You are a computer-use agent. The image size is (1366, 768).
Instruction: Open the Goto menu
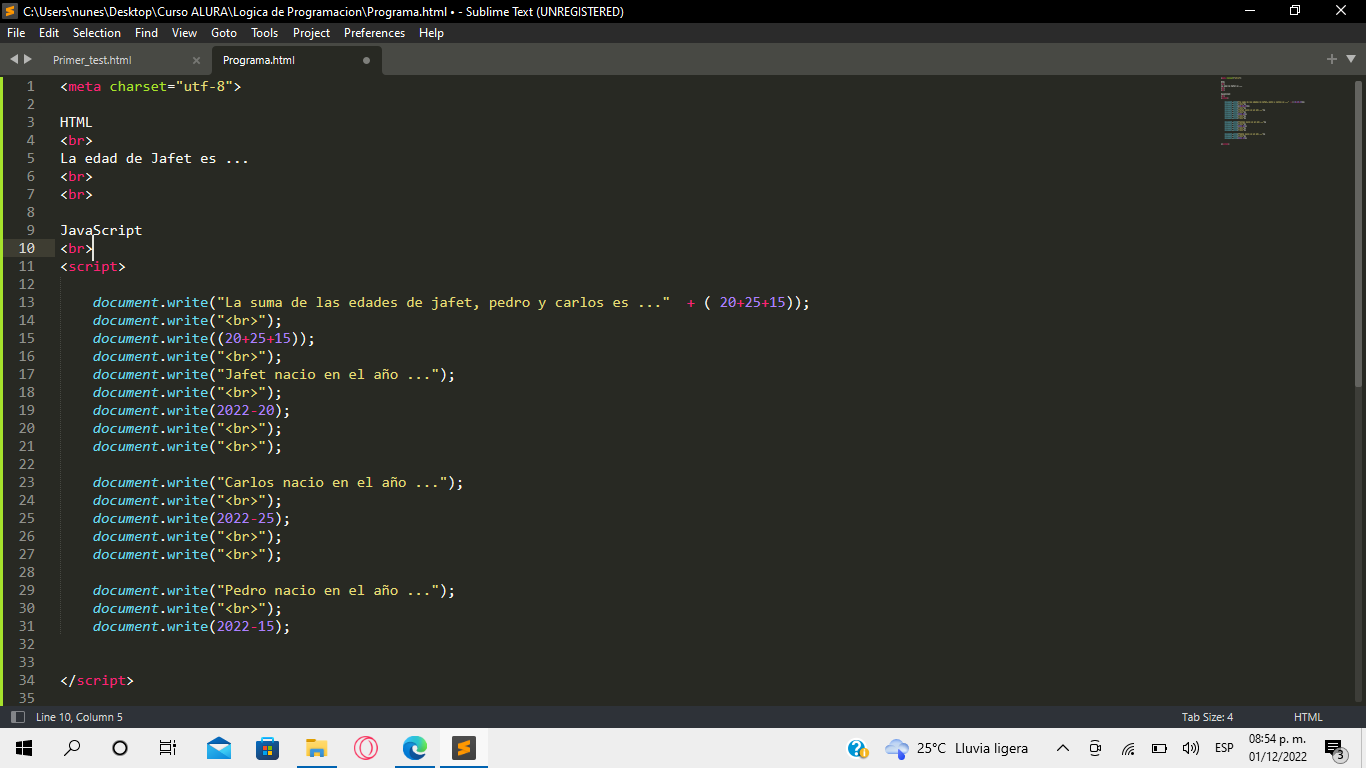point(224,33)
